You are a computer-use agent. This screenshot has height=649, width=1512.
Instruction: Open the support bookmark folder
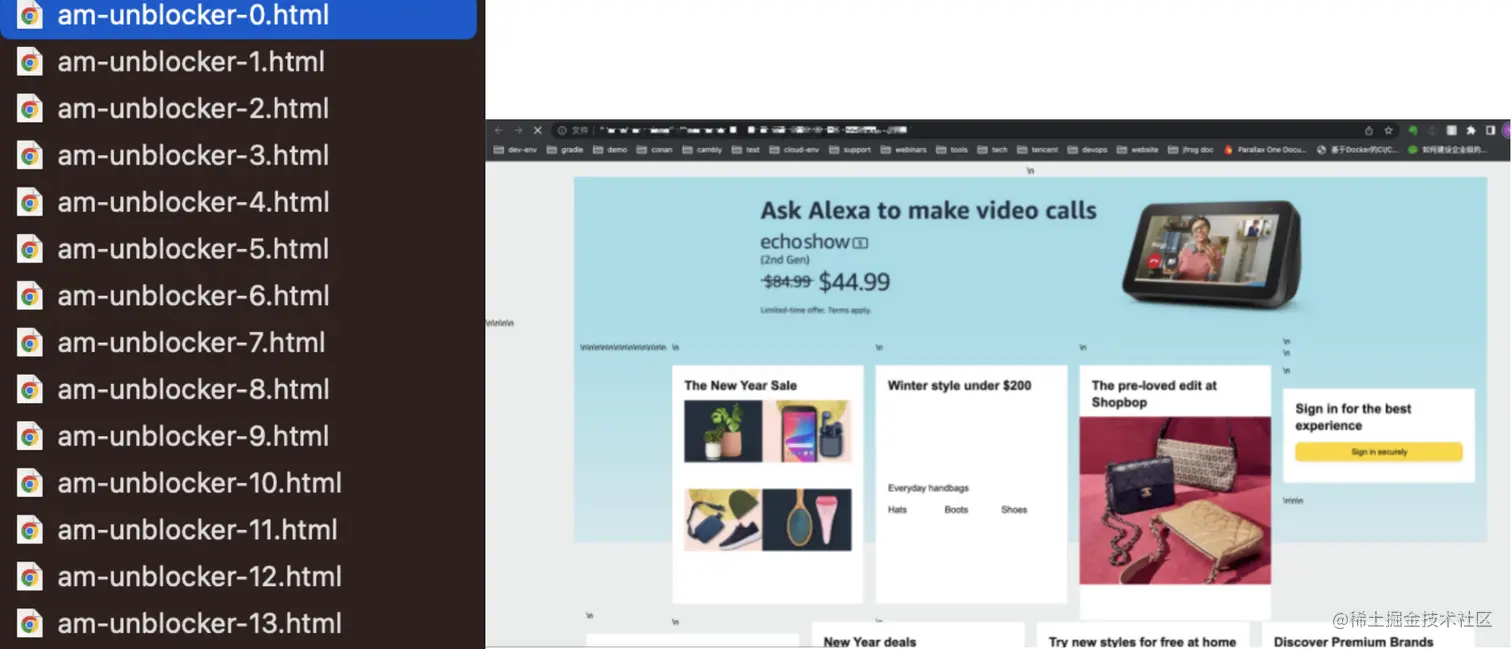[x=850, y=150]
